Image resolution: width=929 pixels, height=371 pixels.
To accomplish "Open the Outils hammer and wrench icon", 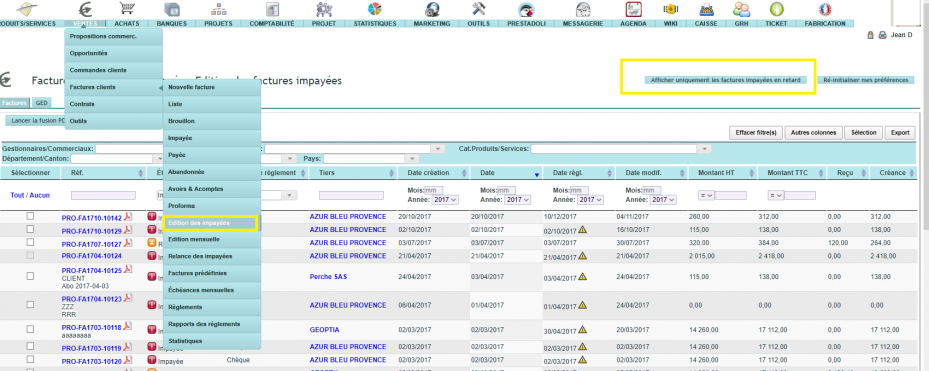I will pos(479,9).
